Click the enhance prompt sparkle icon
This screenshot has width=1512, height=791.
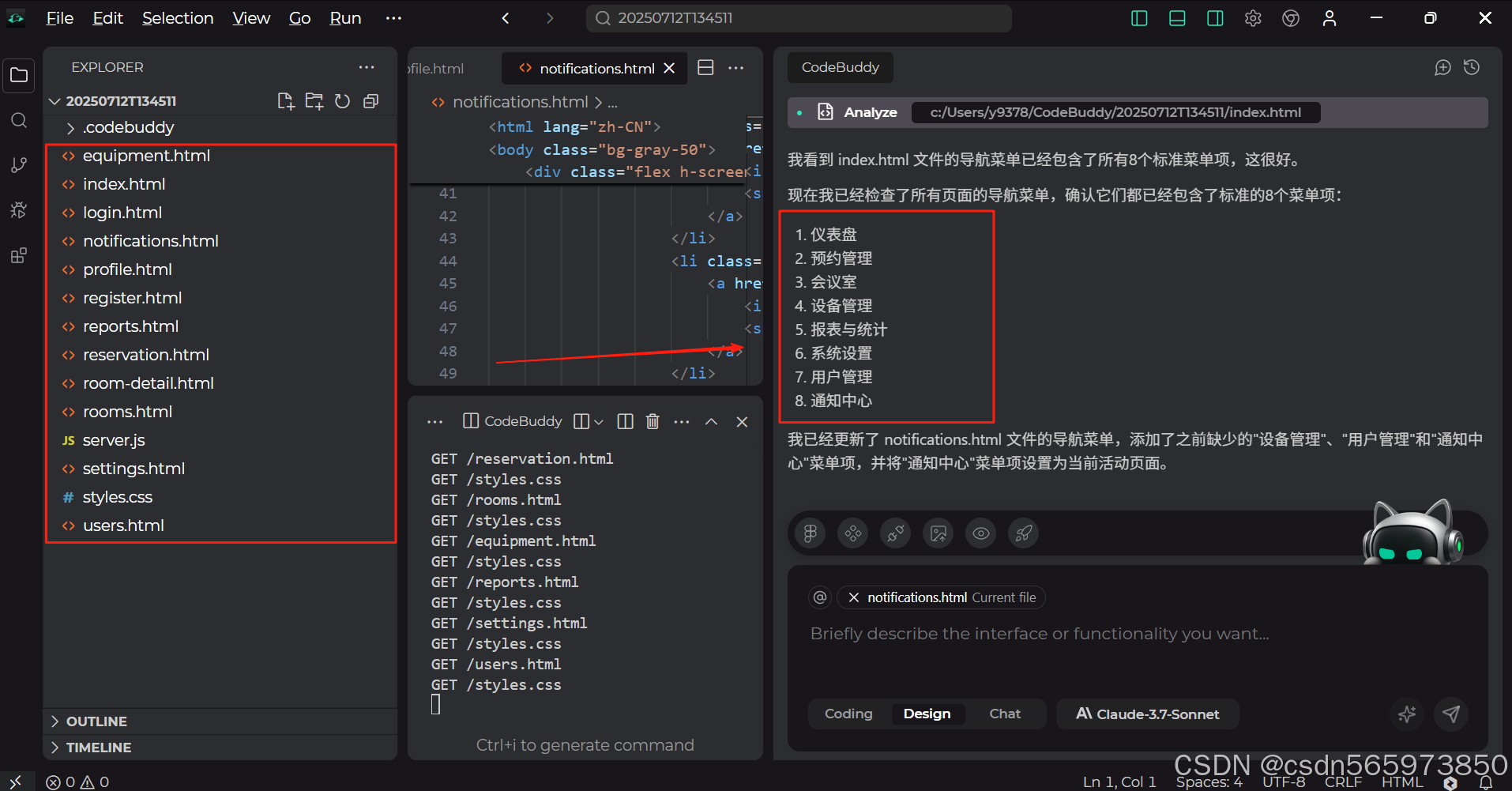pos(1407,714)
